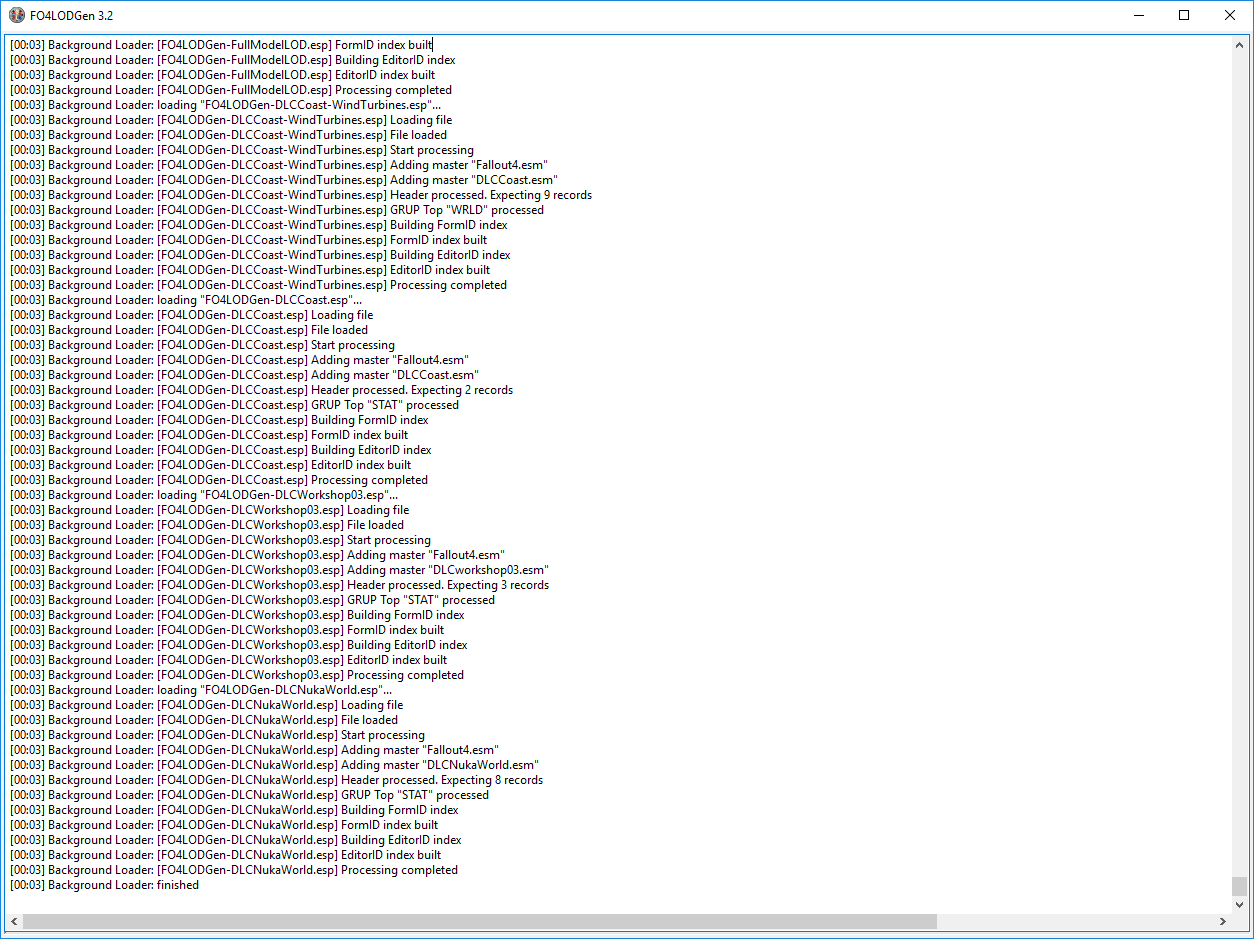Click the log line 'Background Loader: finished'
This screenshot has height=939, width=1254.
(104, 885)
